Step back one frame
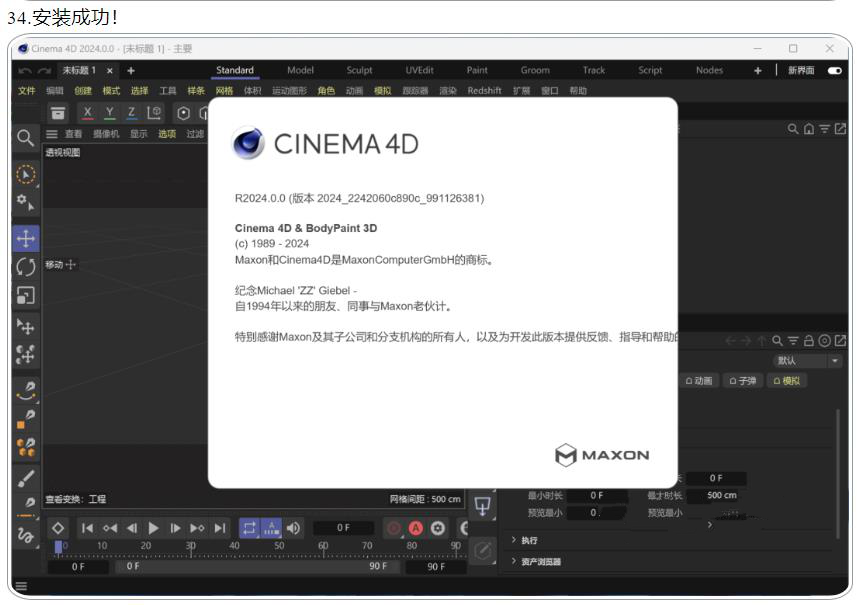Viewport: 857px width, 605px height. point(132,528)
